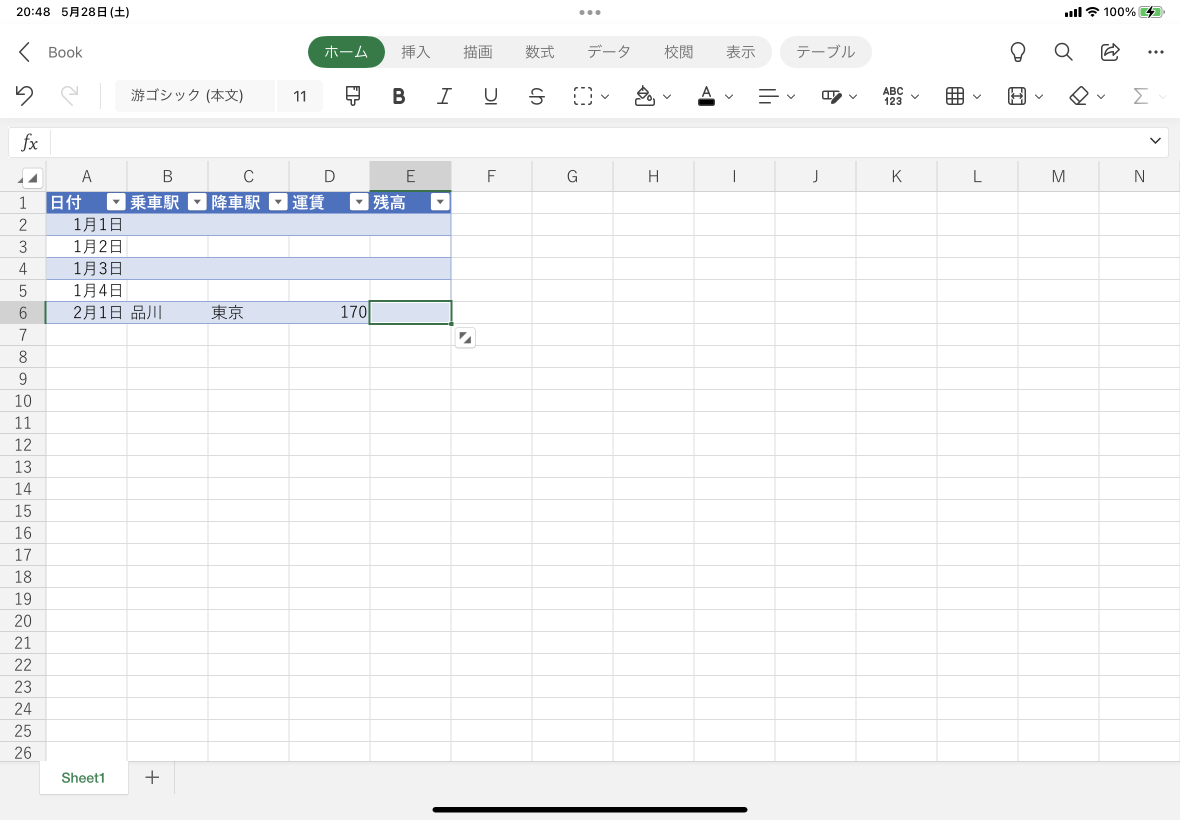Tap the back arrow next to Book

[x=25, y=52]
